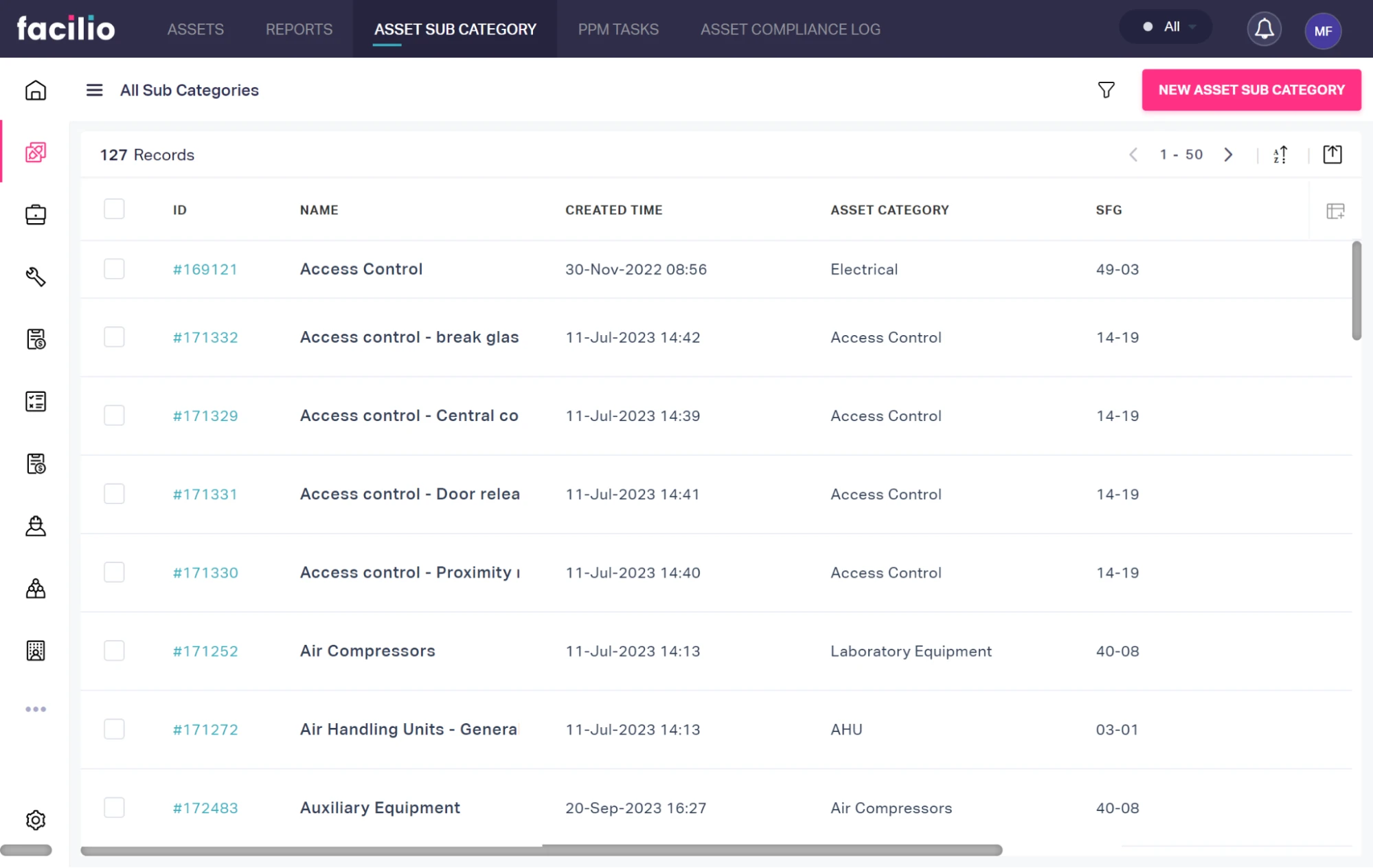
Task: Select checkbox for Air Compressors row
Action: pyautogui.click(x=114, y=650)
